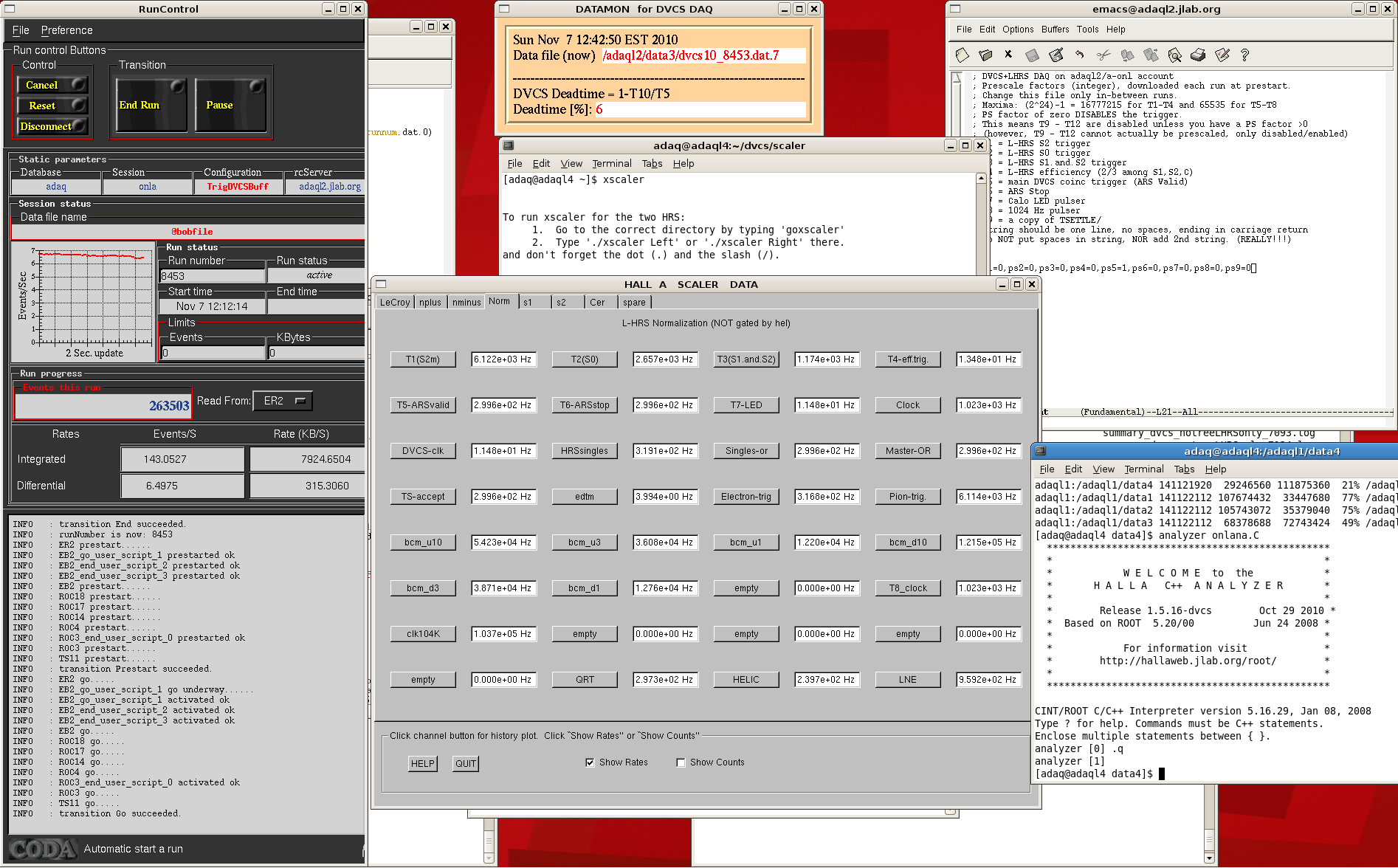The image size is (1398, 868).
Task: Click the terminal icon in the adaql1/data4 title bar
Action: 1040,451
